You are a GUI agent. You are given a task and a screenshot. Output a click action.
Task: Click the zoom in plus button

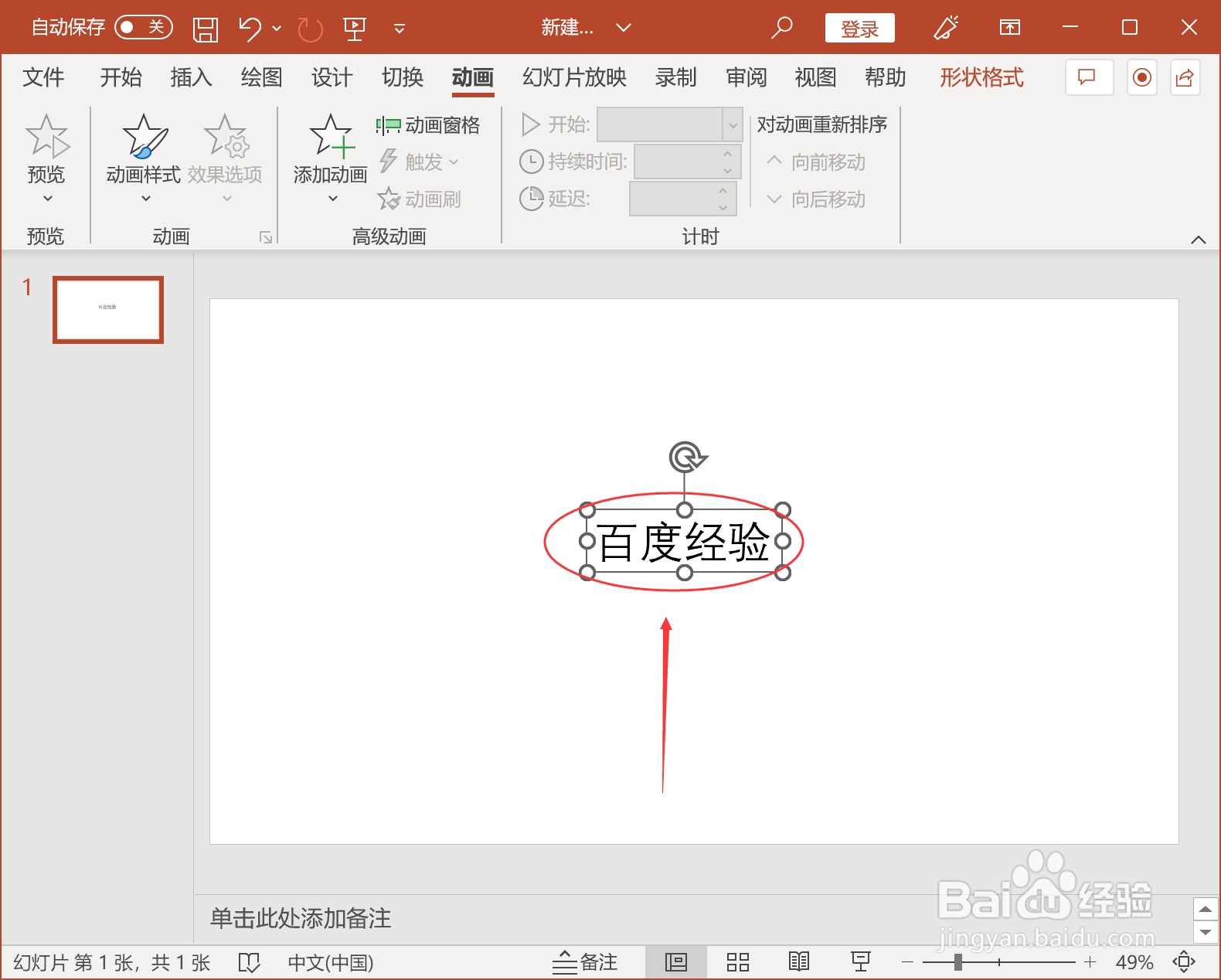[x=1090, y=963]
